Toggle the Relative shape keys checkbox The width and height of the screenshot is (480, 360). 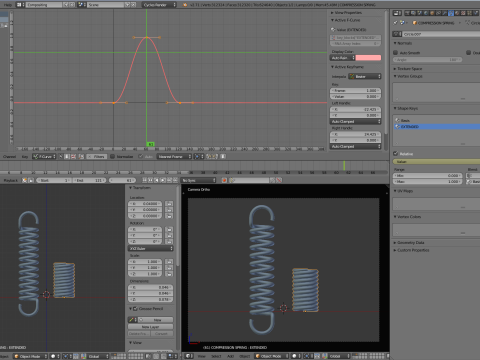tap(396, 154)
